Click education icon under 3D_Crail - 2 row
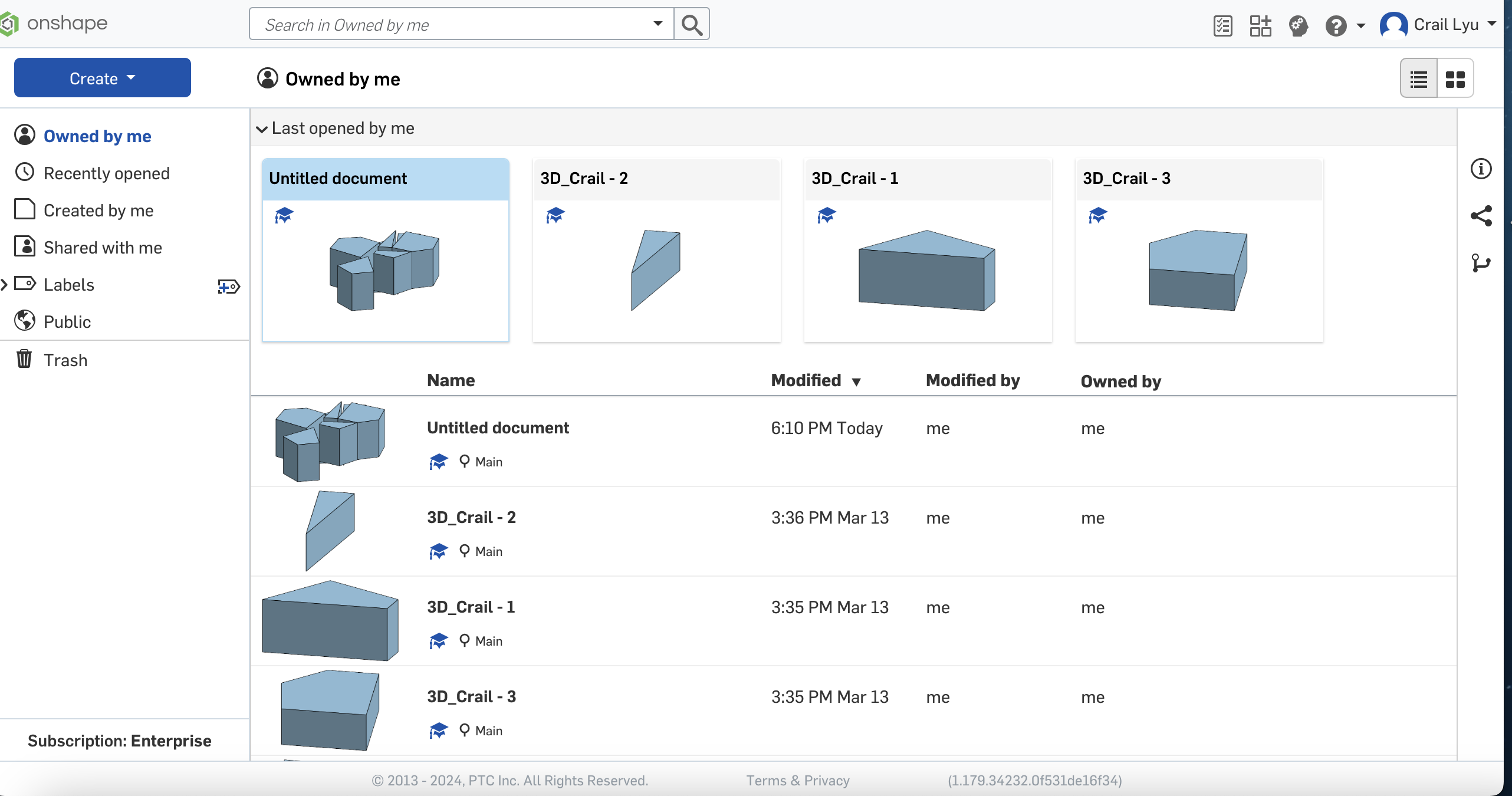Screen dimensions: 1512x796 point(438,551)
